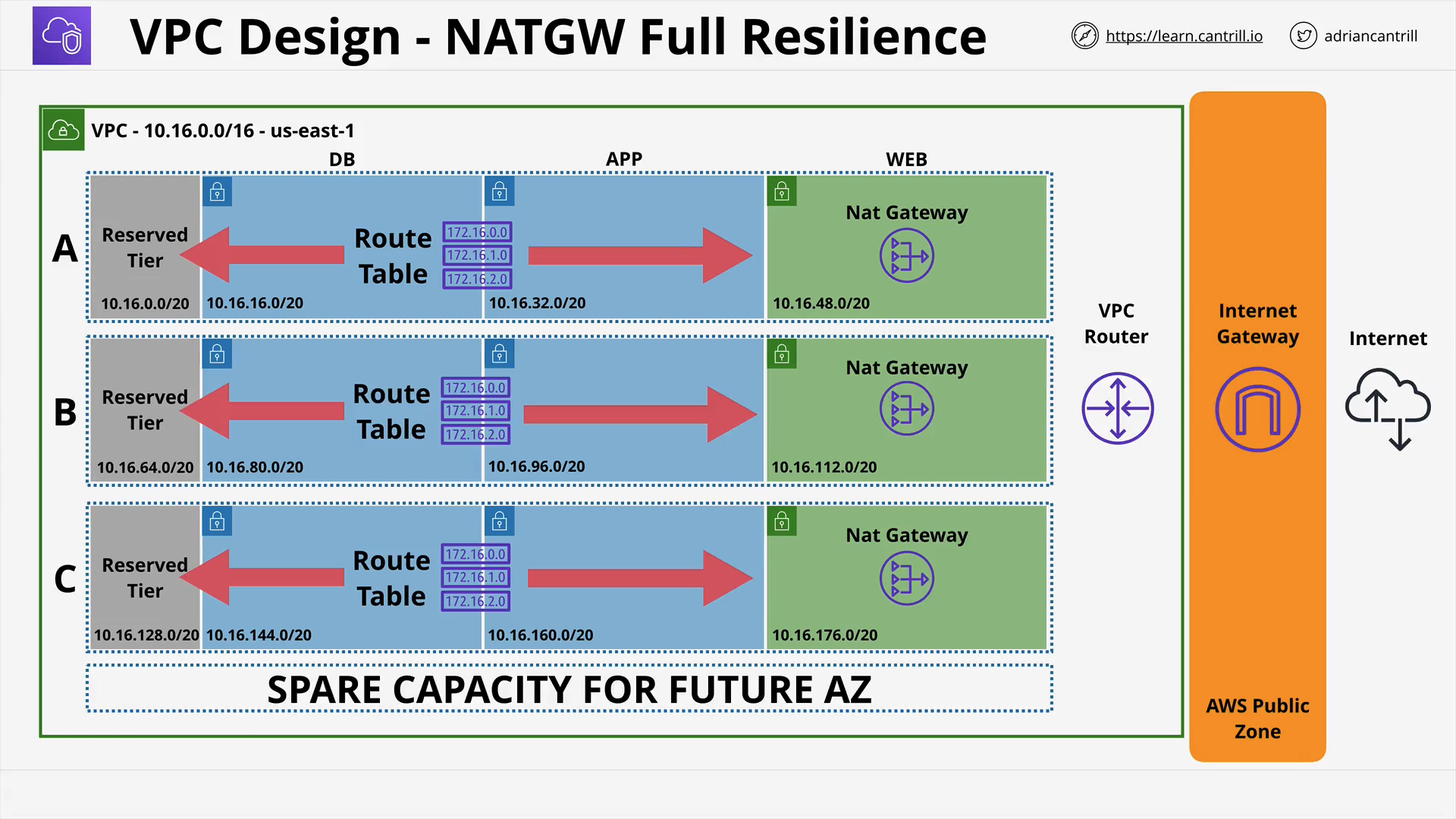Viewport: 1456px width, 819px height.
Task: Click the Internet Gateway arch icon
Action: (x=1257, y=409)
